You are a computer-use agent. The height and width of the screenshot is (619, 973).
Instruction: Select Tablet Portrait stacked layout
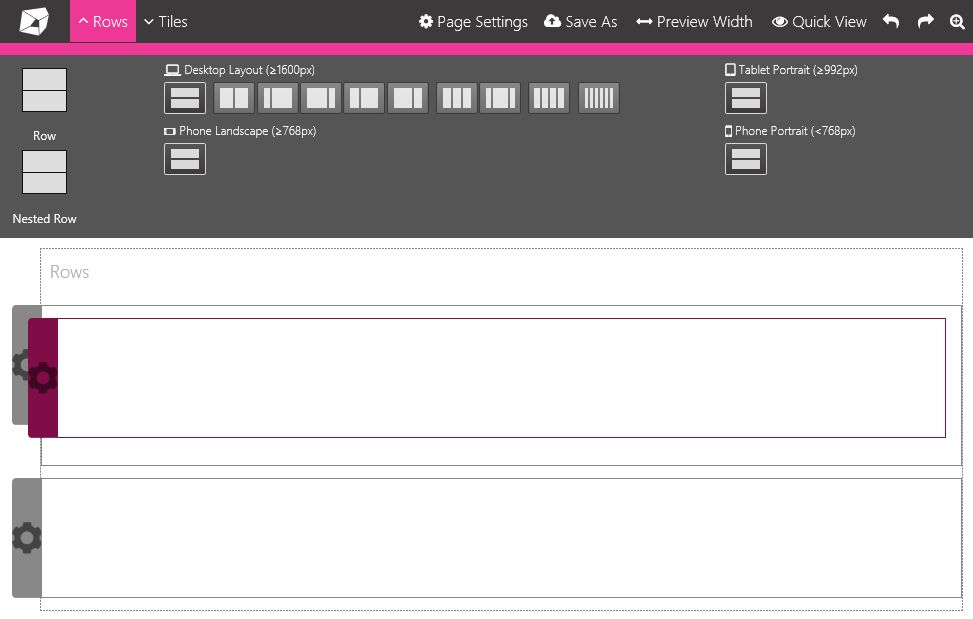tap(746, 98)
